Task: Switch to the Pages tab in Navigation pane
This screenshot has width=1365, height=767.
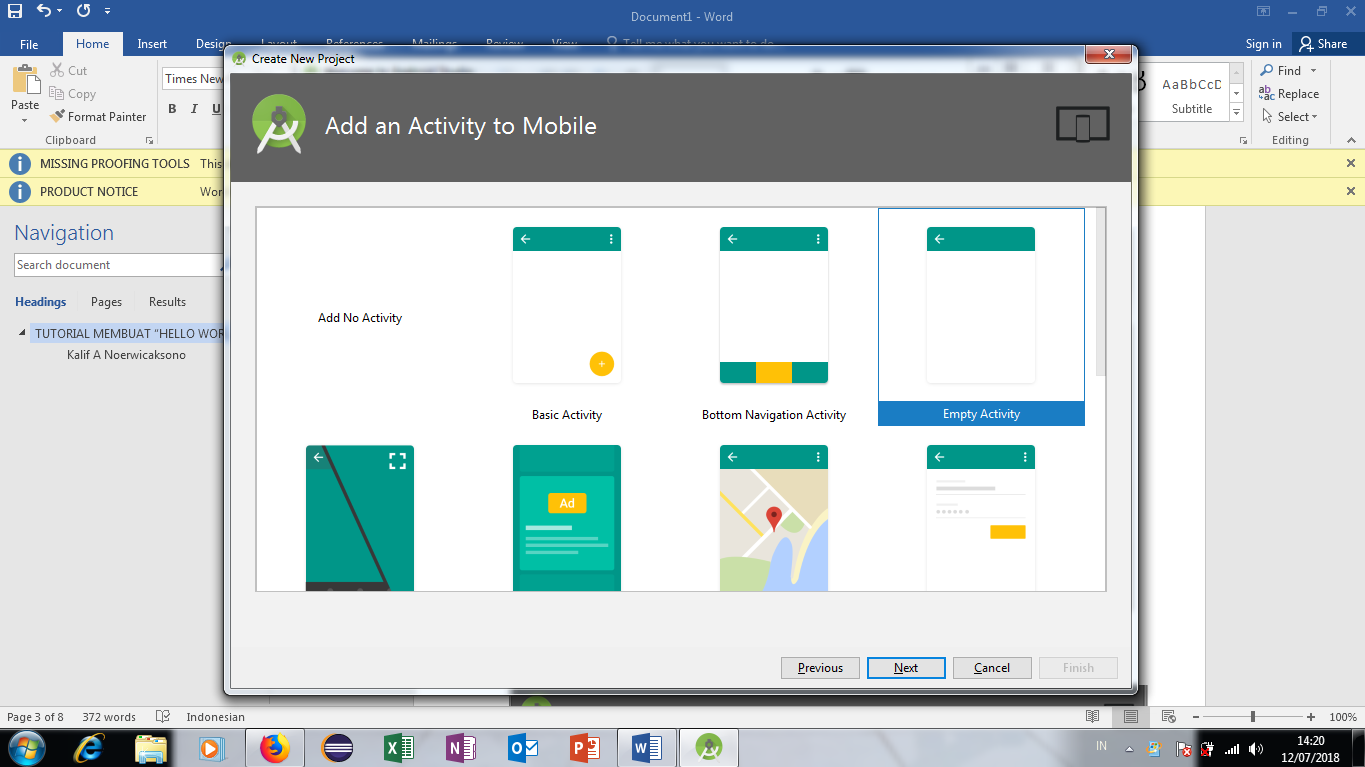Action: tap(105, 301)
